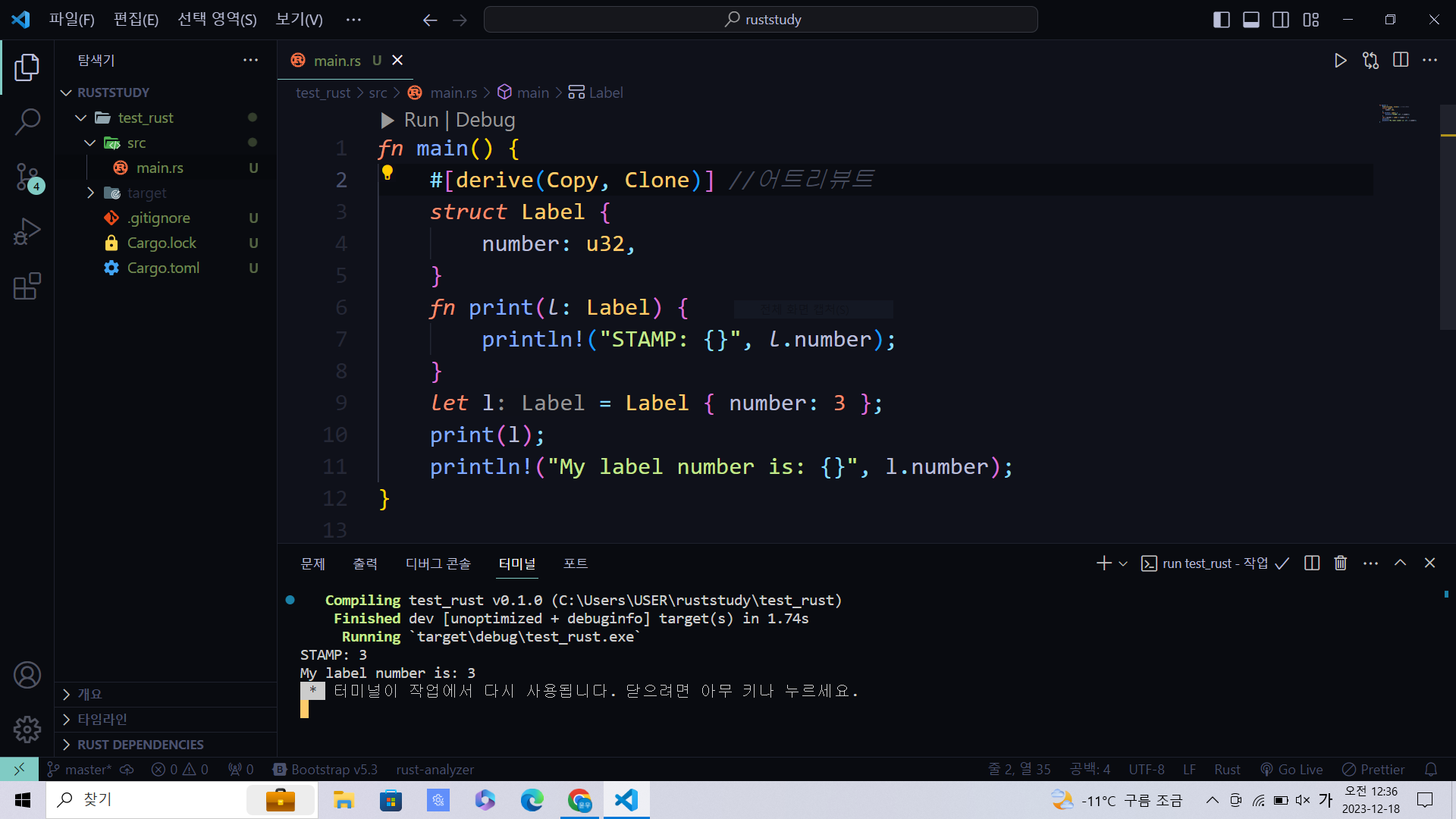Kill terminal with the trash icon
The width and height of the screenshot is (1456, 819).
click(1340, 563)
